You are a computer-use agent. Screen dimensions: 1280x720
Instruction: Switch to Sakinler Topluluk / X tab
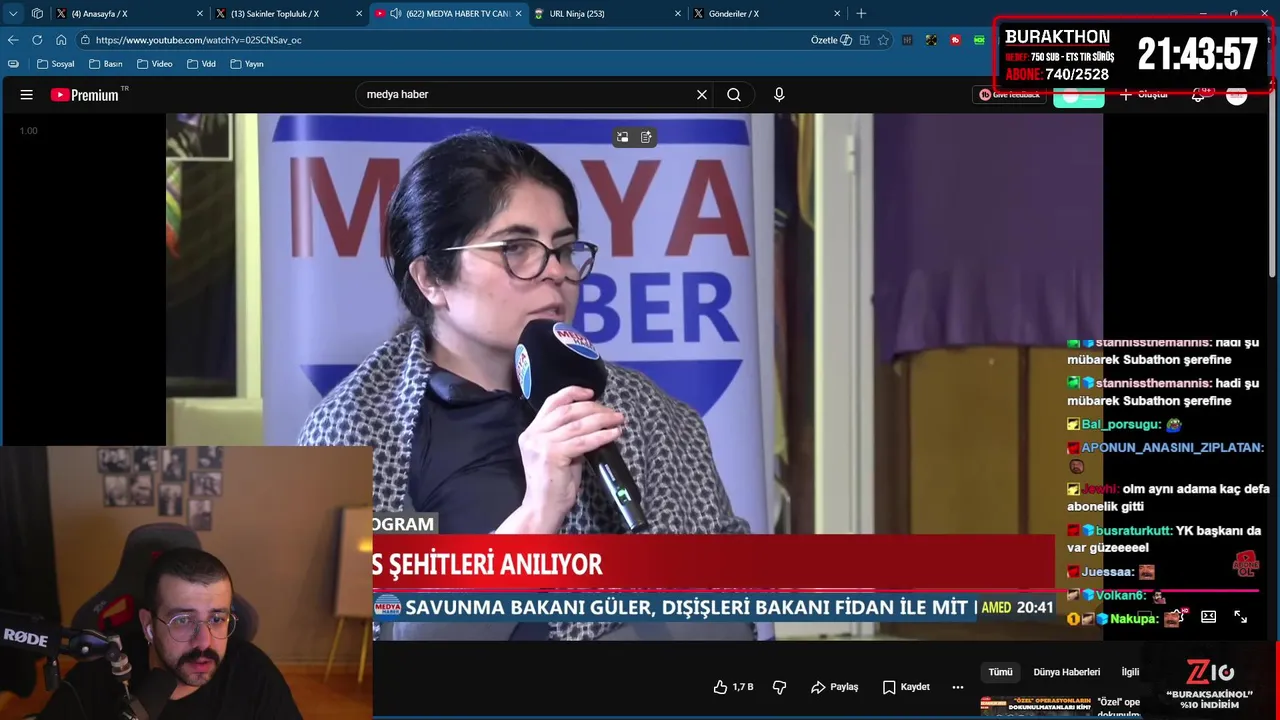tap(280, 14)
